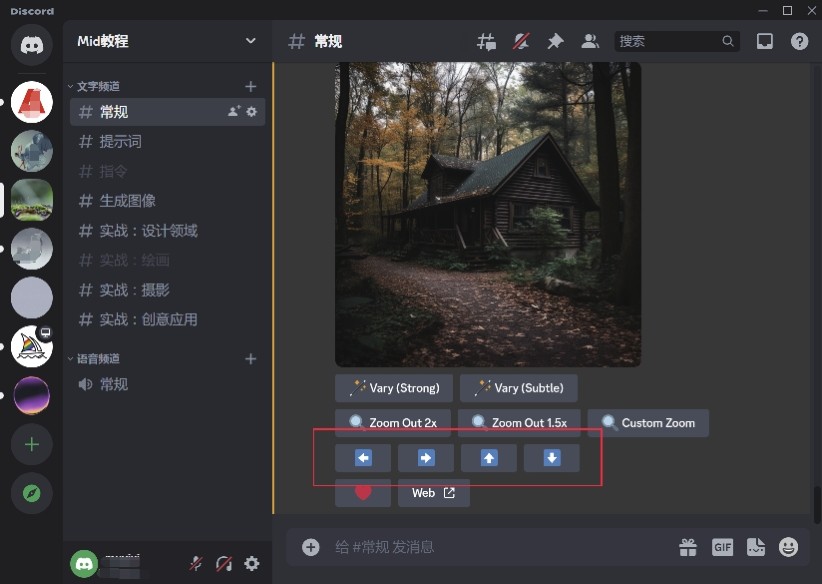This screenshot has width=822, height=584.
Task: Select the 常规 text channel
Action: 167,112
